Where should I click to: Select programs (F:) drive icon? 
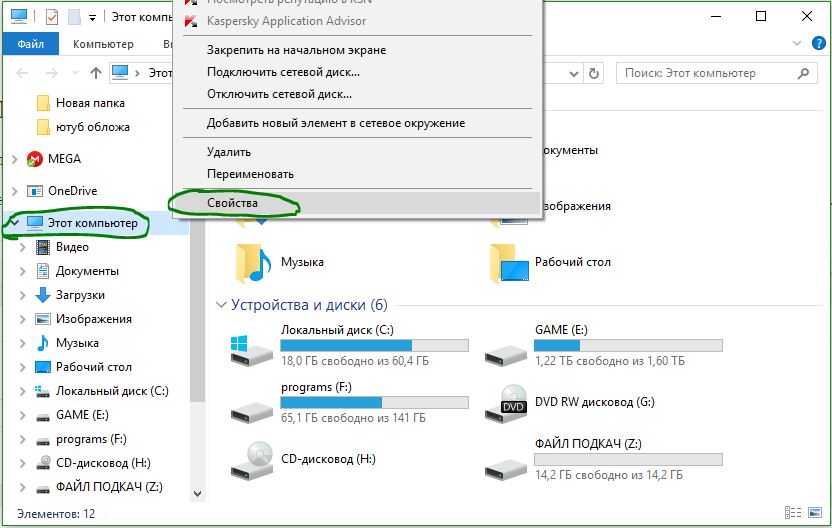[x=252, y=410]
